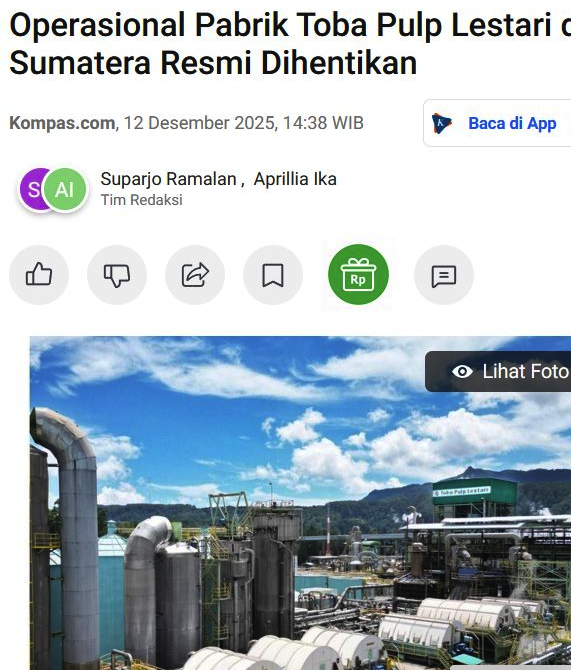Click the Toba Pulp Lestari building sign in photo
Image resolution: width=571 pixels, height=670 pixels.
[x=462, y=492]
